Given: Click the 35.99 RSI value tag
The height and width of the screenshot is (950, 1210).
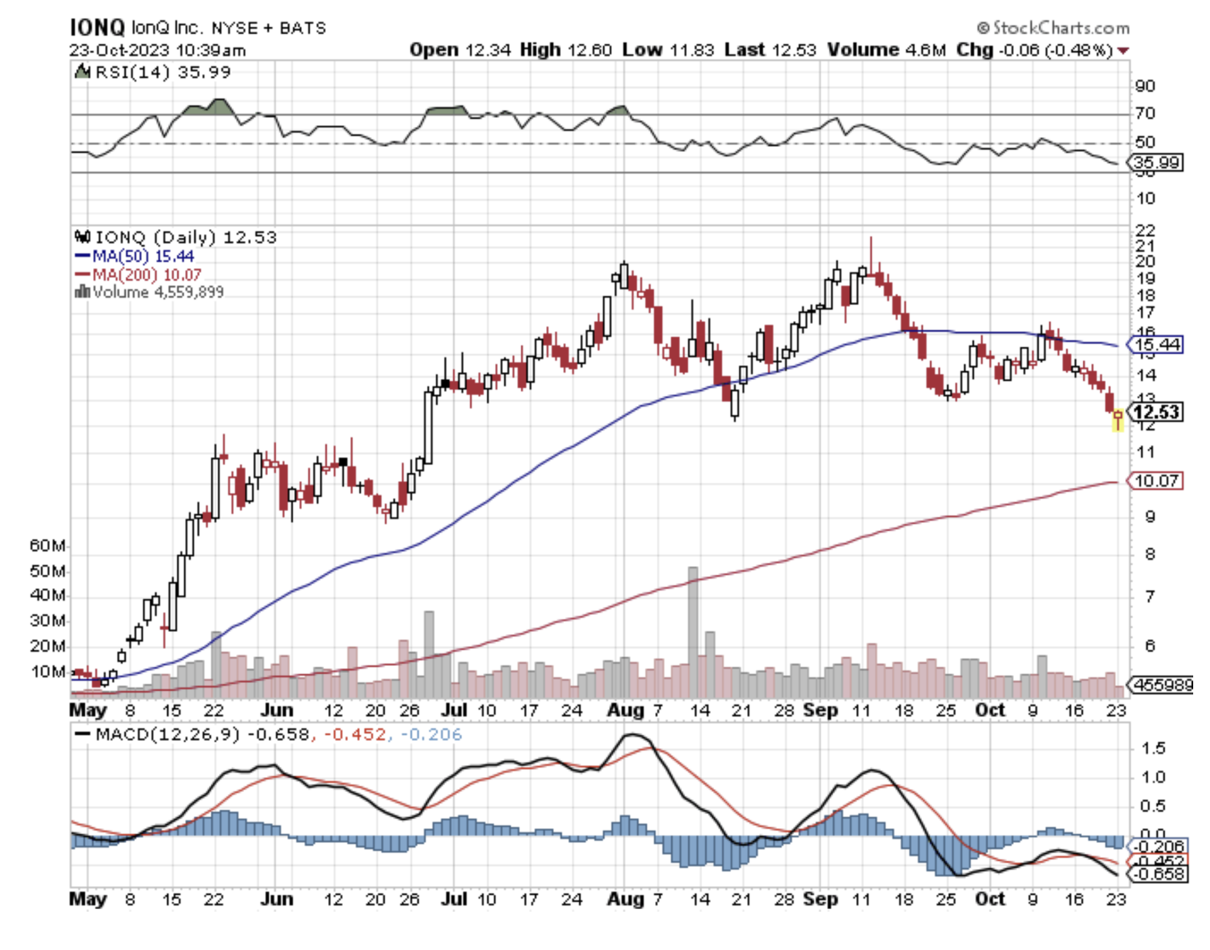Looking at the screenshot, I should pyautogui.click(x=1155, y=160).
